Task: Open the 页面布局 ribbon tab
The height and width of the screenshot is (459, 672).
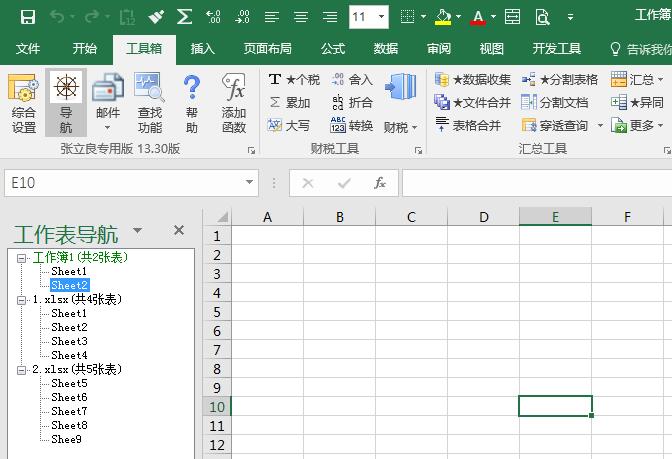Action: (x=267, y=49)
